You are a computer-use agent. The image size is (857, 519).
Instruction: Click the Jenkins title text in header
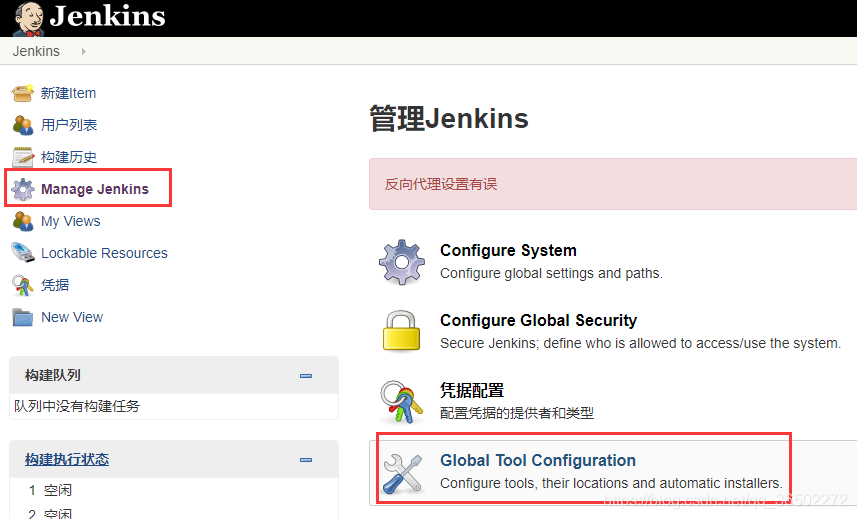pos(108,16)
